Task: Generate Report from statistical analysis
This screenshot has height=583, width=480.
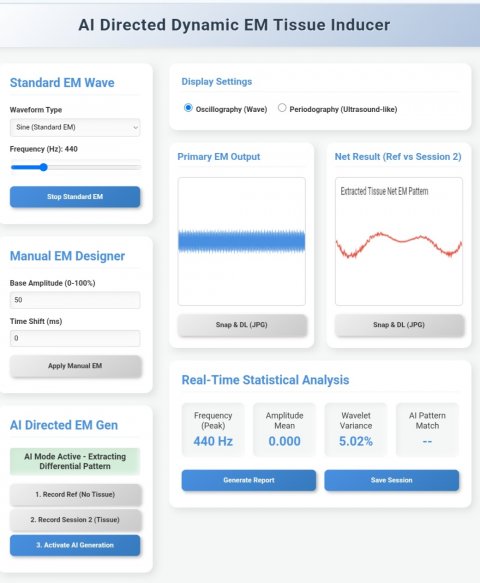Action: tap(249, 480)
